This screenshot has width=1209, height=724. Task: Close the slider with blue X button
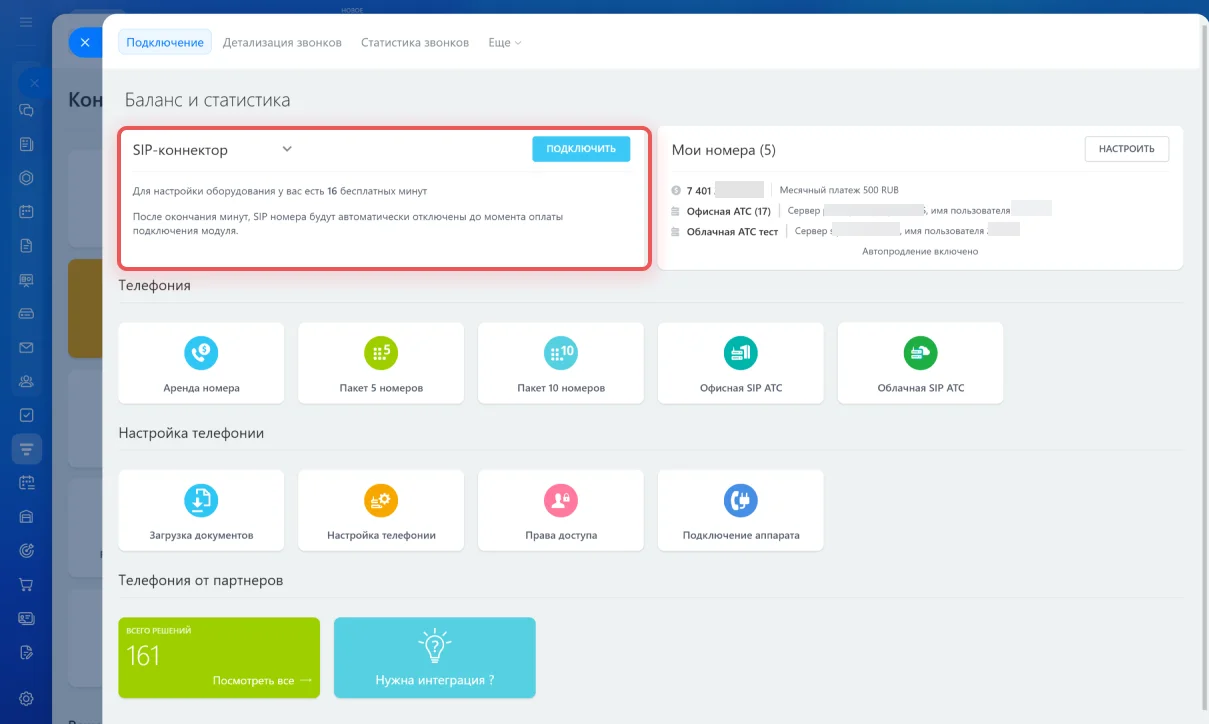click(85, 42)
